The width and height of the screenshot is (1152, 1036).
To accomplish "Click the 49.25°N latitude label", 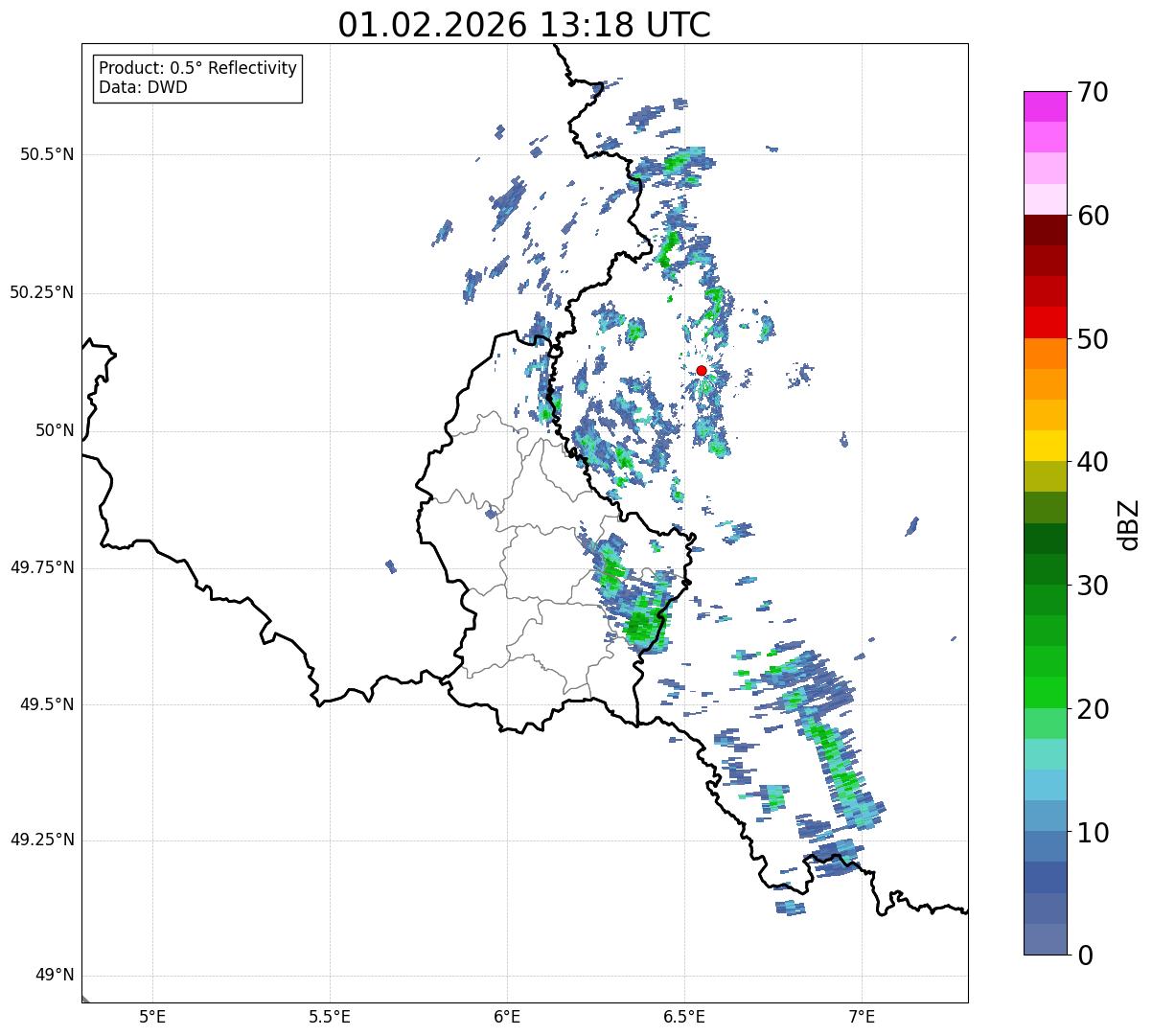I will (42, 840).
